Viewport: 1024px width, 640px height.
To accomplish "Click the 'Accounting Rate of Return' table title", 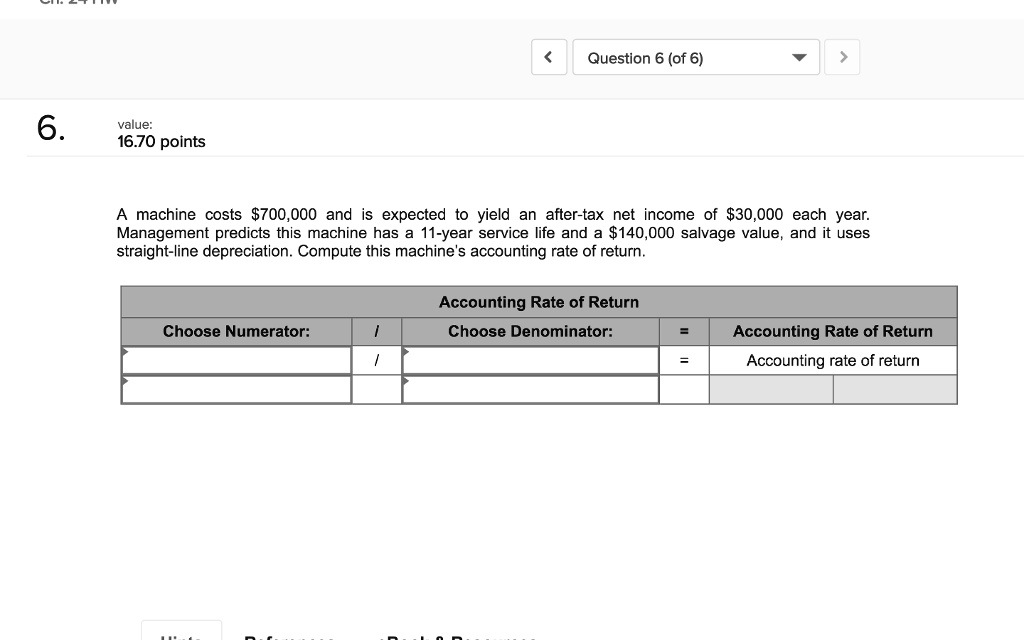I will pyautogui.click(x=539, y=302).
